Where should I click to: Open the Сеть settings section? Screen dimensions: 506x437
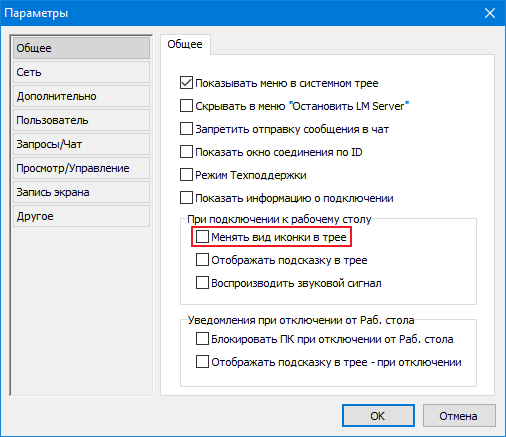point(81,72)
